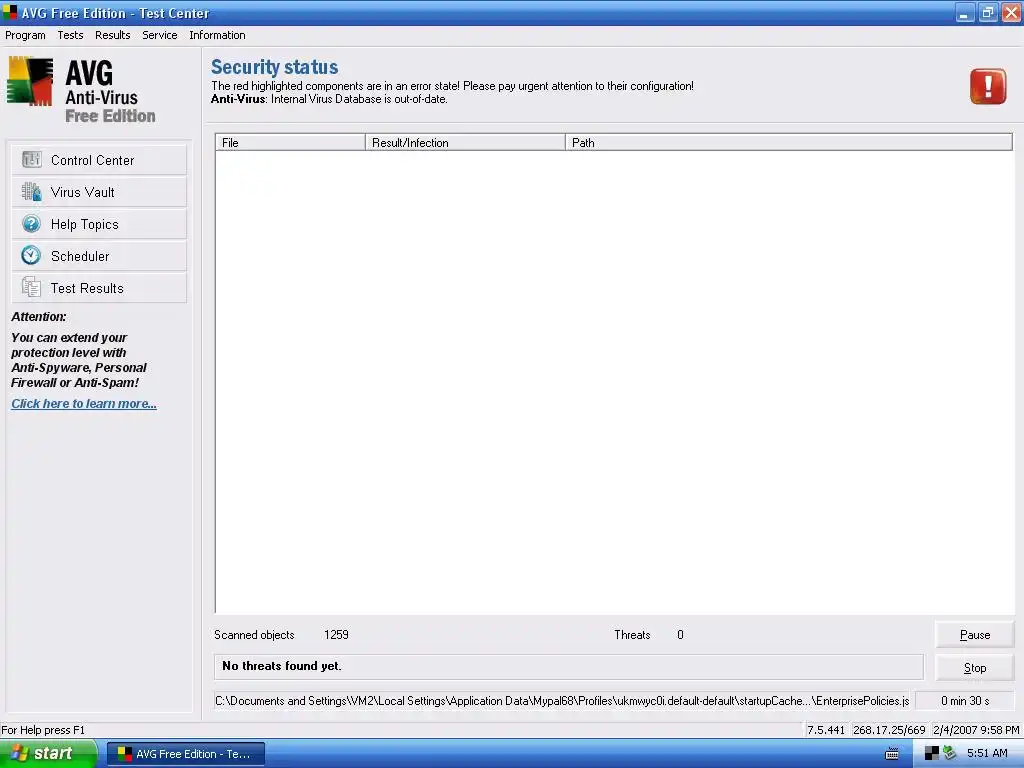Click the Help Topics question mark icon
The width and height of the screenshot is (1024, 768).
(x=31, y=223)
